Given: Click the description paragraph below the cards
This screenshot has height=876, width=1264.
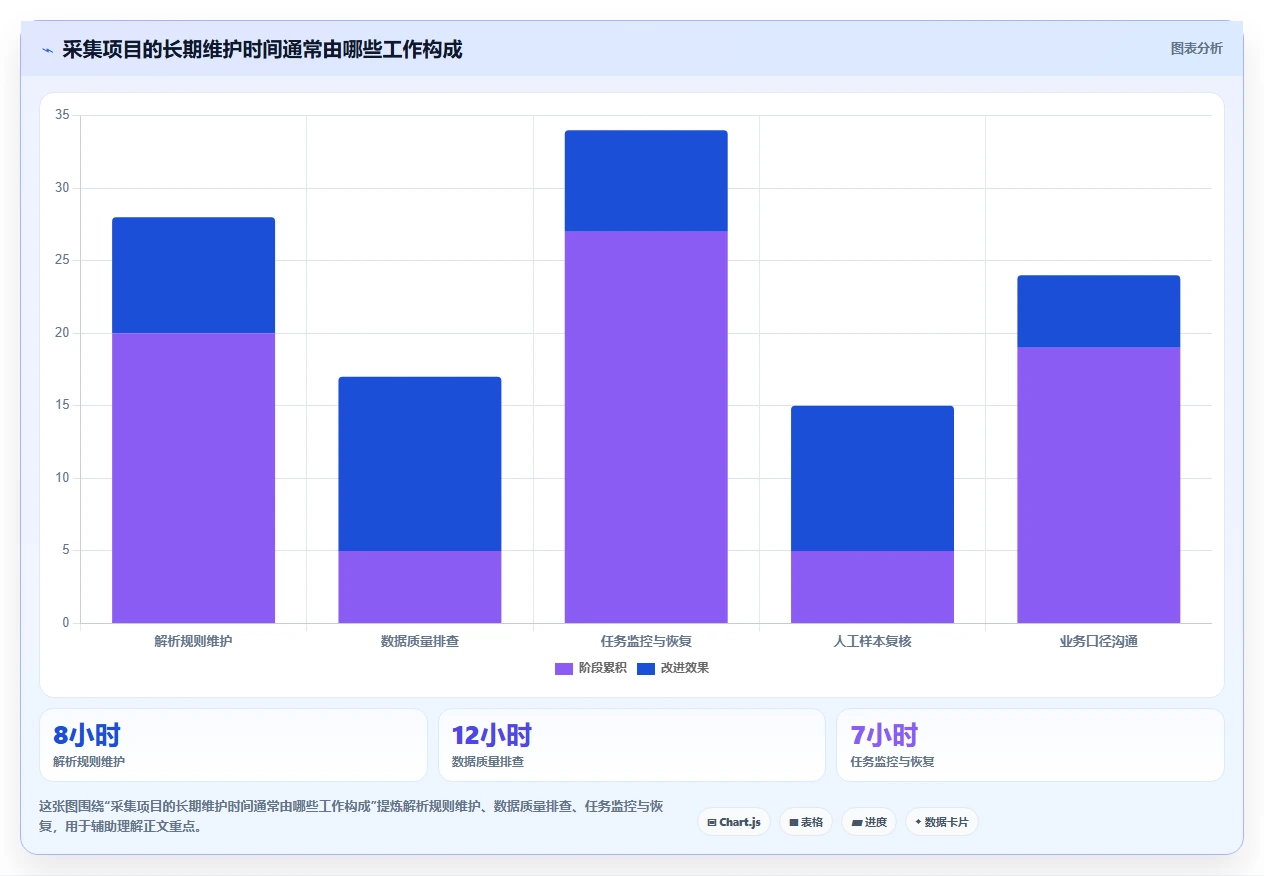Looking at the screenshot, I should pos(351,816).
